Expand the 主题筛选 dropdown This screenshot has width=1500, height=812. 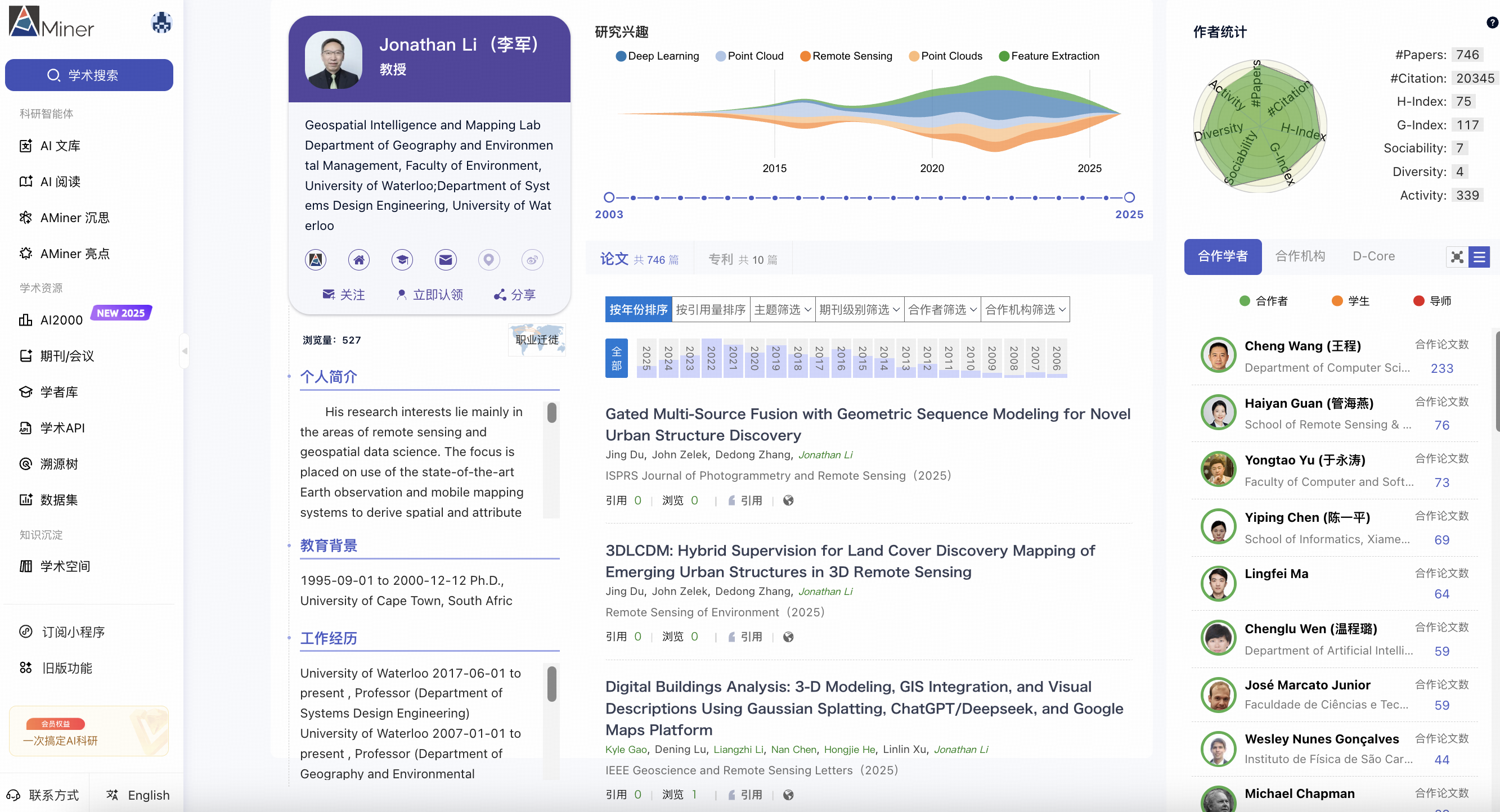pyautogui.click(x=782, y=309)
